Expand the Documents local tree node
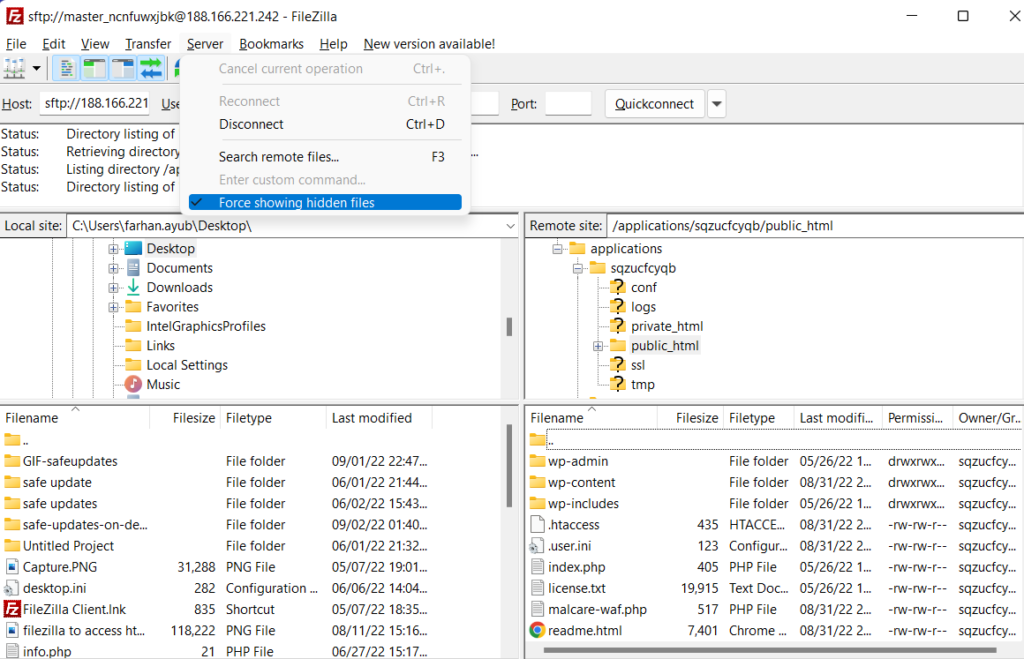 click(x=114, y=268)
